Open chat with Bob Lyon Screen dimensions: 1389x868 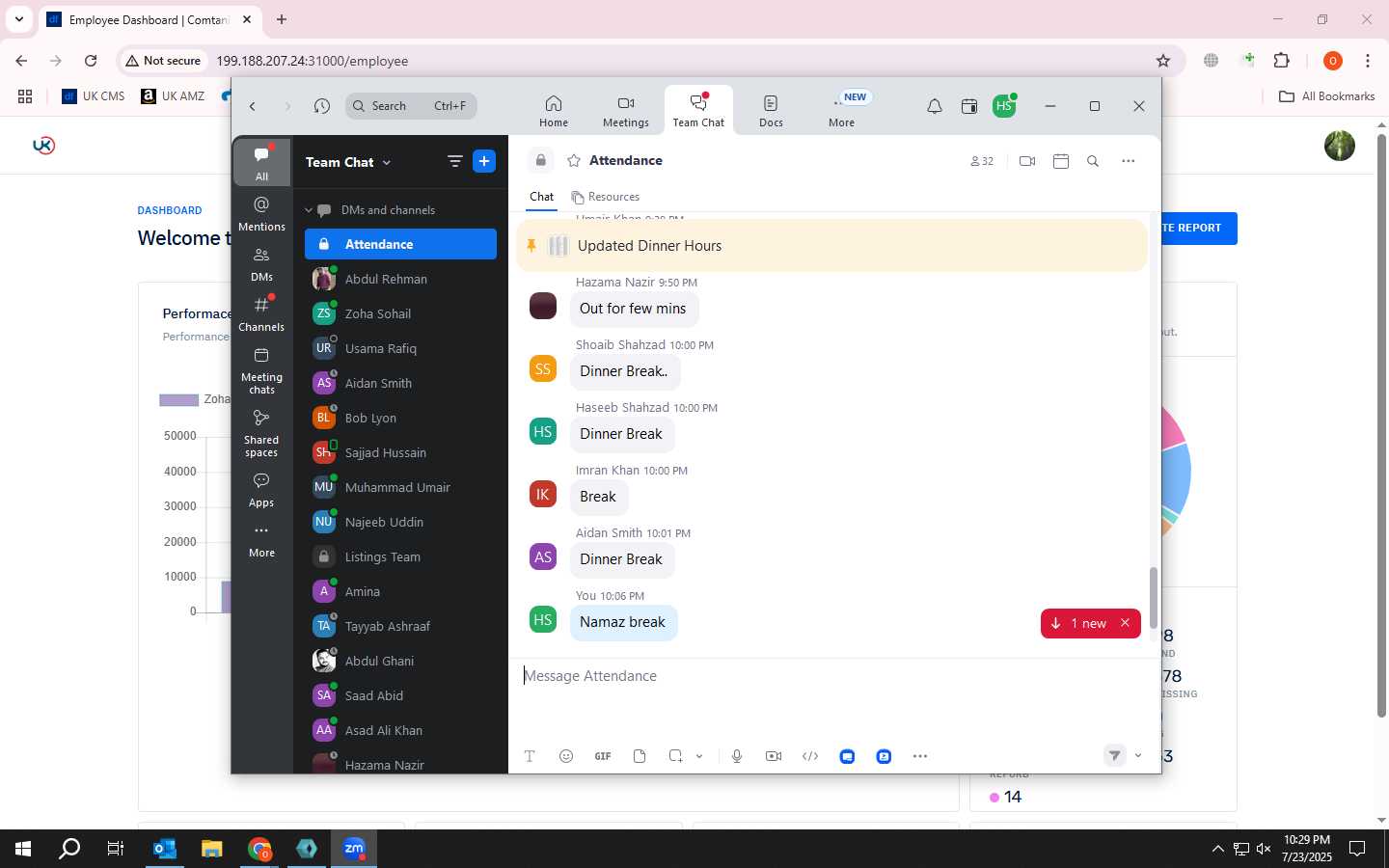coord(400,418)
